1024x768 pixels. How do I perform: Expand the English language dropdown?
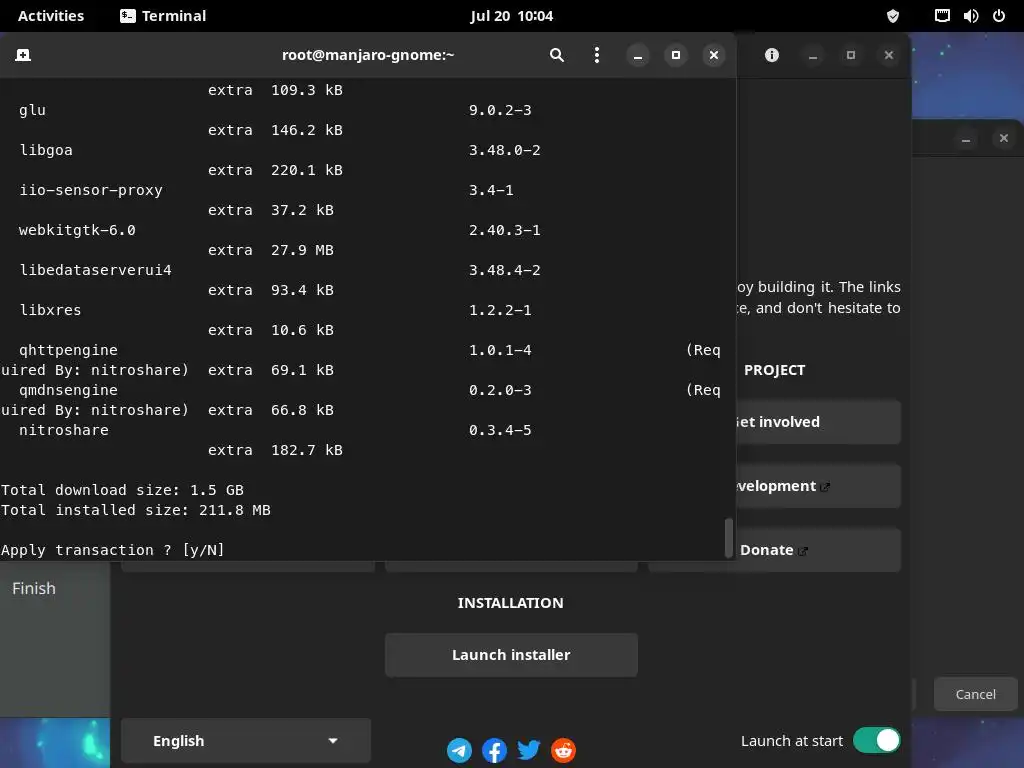point(246,741)
